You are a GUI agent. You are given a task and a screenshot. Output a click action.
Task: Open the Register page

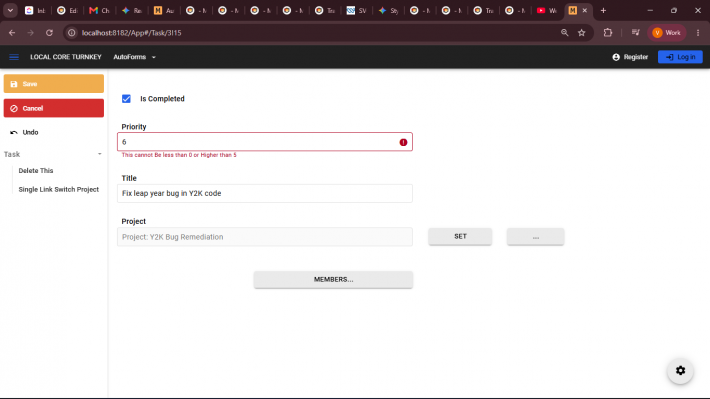tap(630, 57)
